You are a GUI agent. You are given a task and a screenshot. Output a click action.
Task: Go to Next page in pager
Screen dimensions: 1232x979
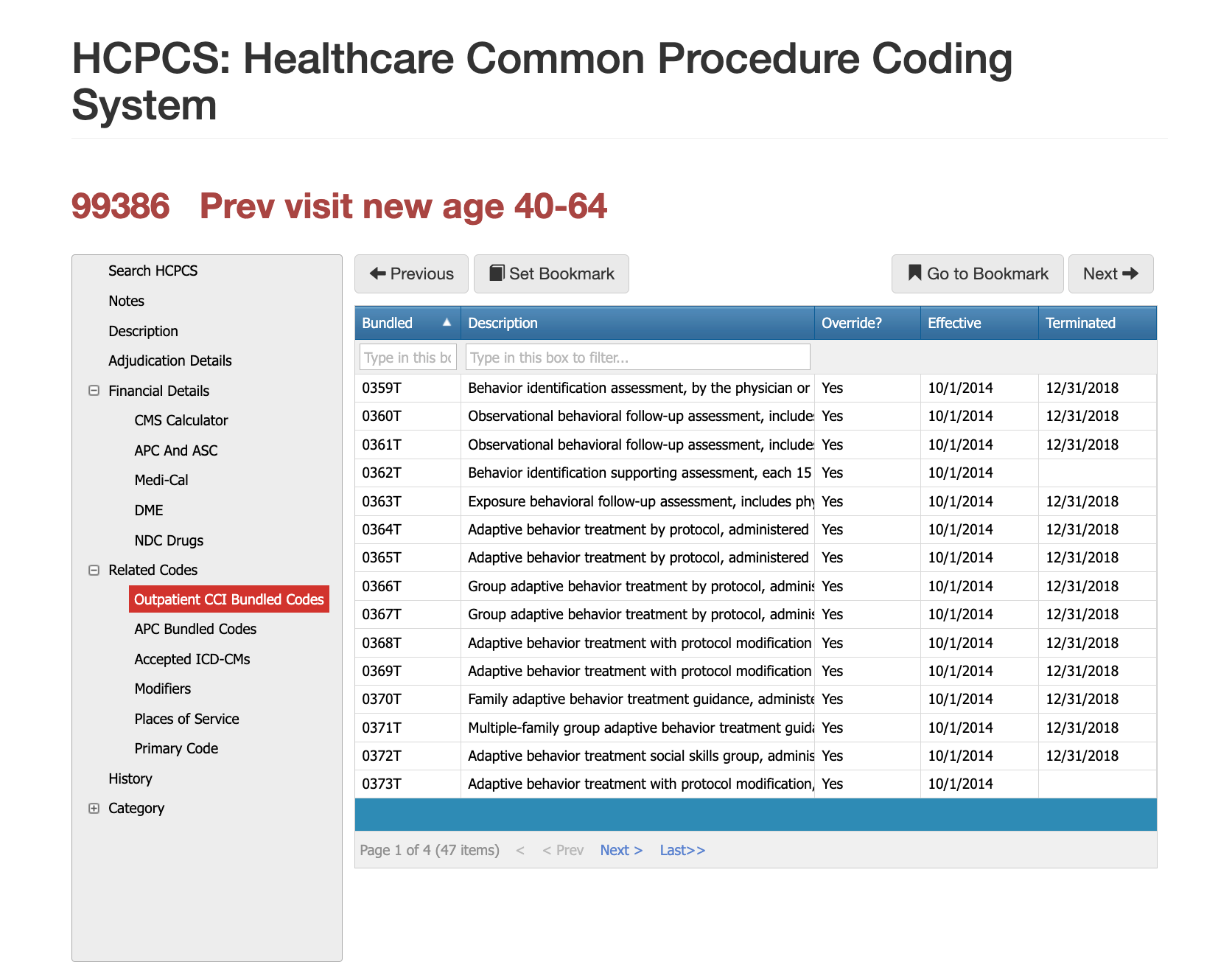pos(620,850)
